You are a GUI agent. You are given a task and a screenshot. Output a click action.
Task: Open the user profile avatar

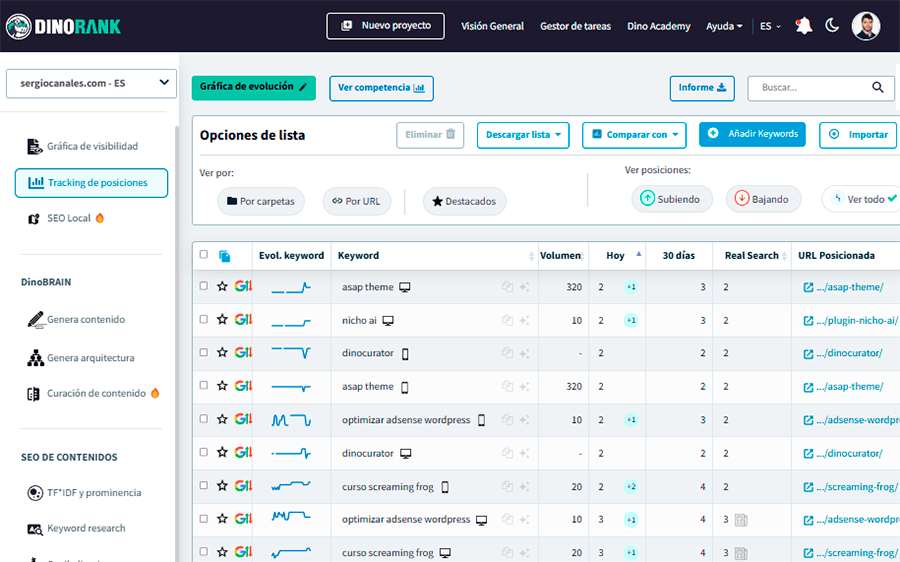click(865, 26)
